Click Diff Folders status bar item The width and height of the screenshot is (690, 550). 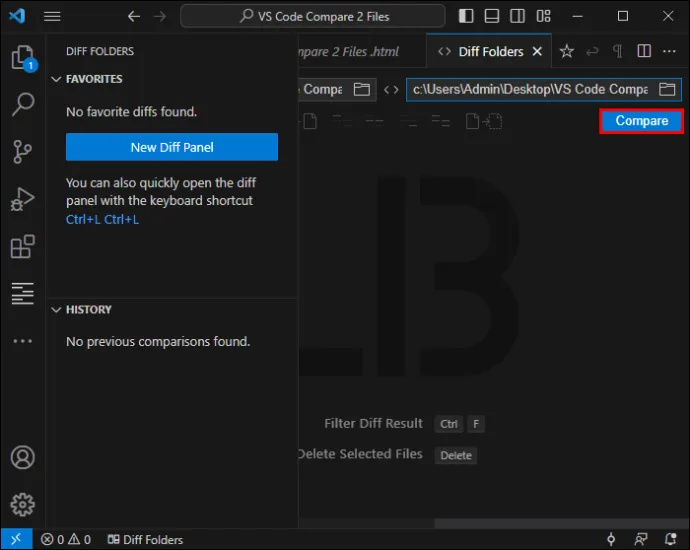pos(145,539)
